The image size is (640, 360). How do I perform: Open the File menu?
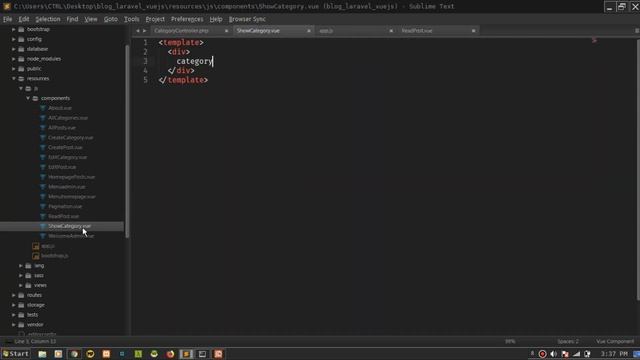pyautogui.click(x=7, y=19)
